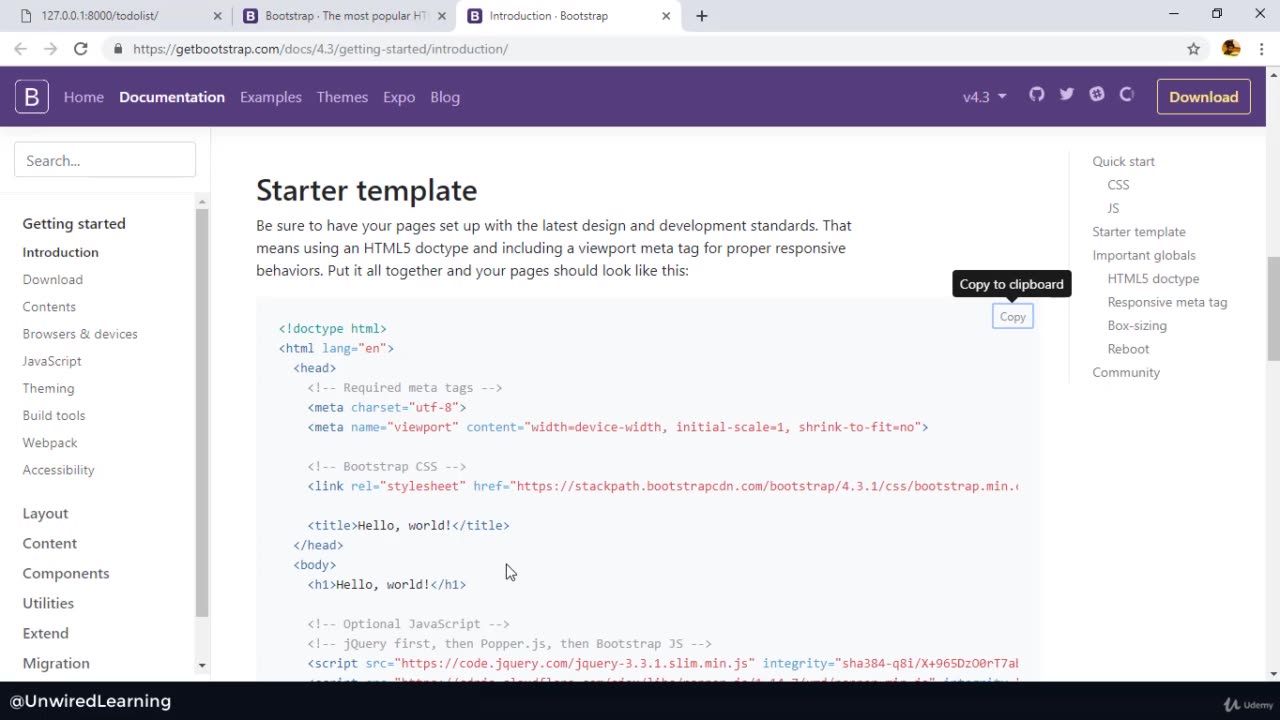Viewport: 1280px width, 720px height.
Task: Go back with browser back arrow
Action: coord(20,48)
